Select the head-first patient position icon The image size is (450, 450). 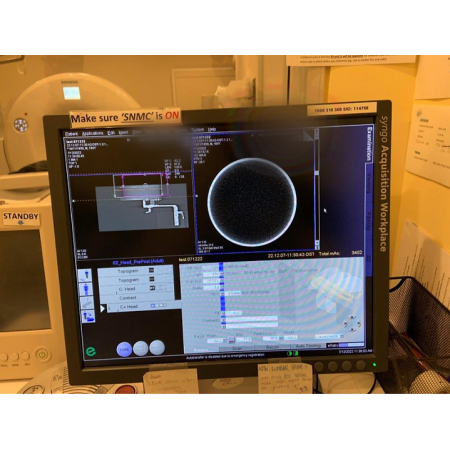(x=86, y=276)
